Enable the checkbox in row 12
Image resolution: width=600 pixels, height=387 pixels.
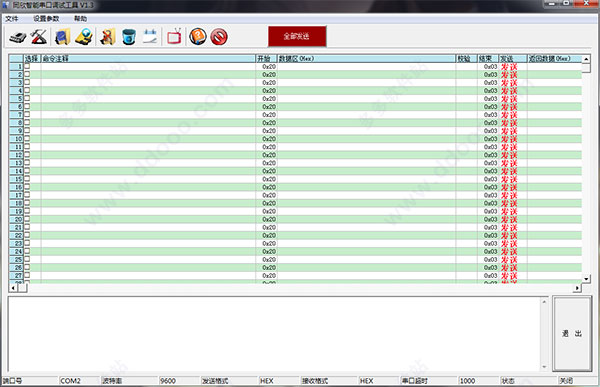click(x=27, y=155)
